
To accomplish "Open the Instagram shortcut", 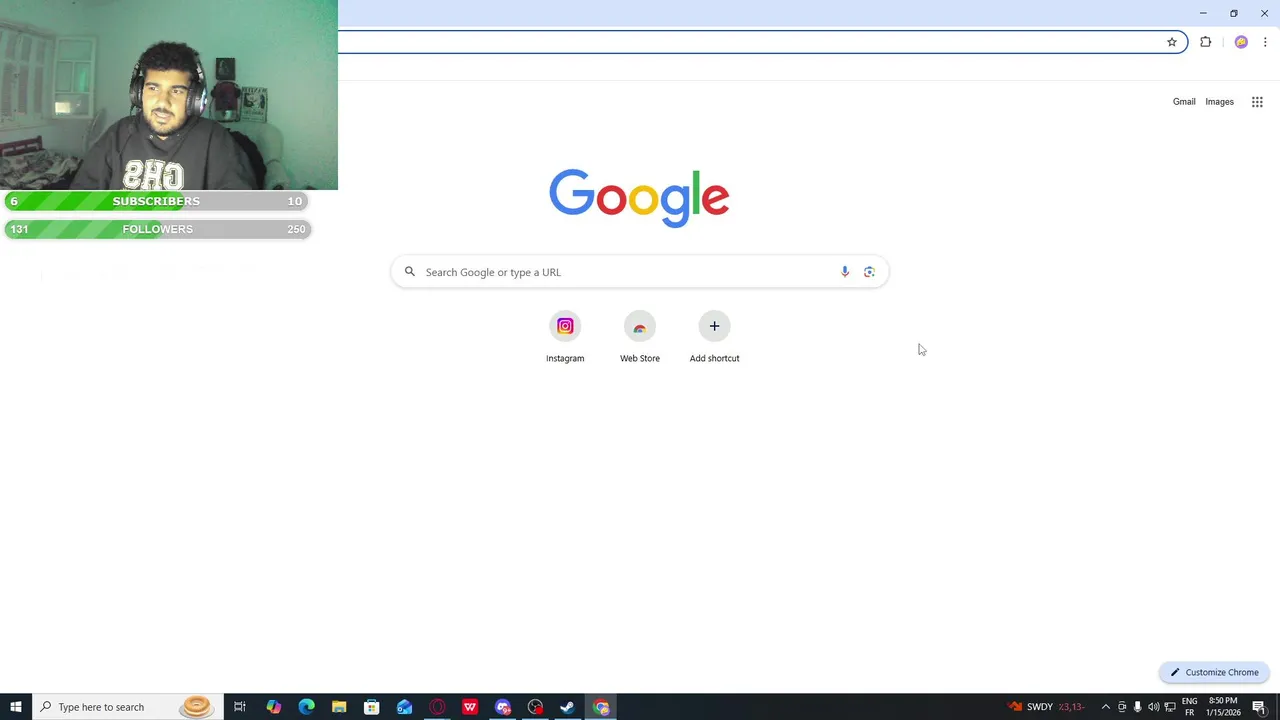I will (x=565, y=338).
